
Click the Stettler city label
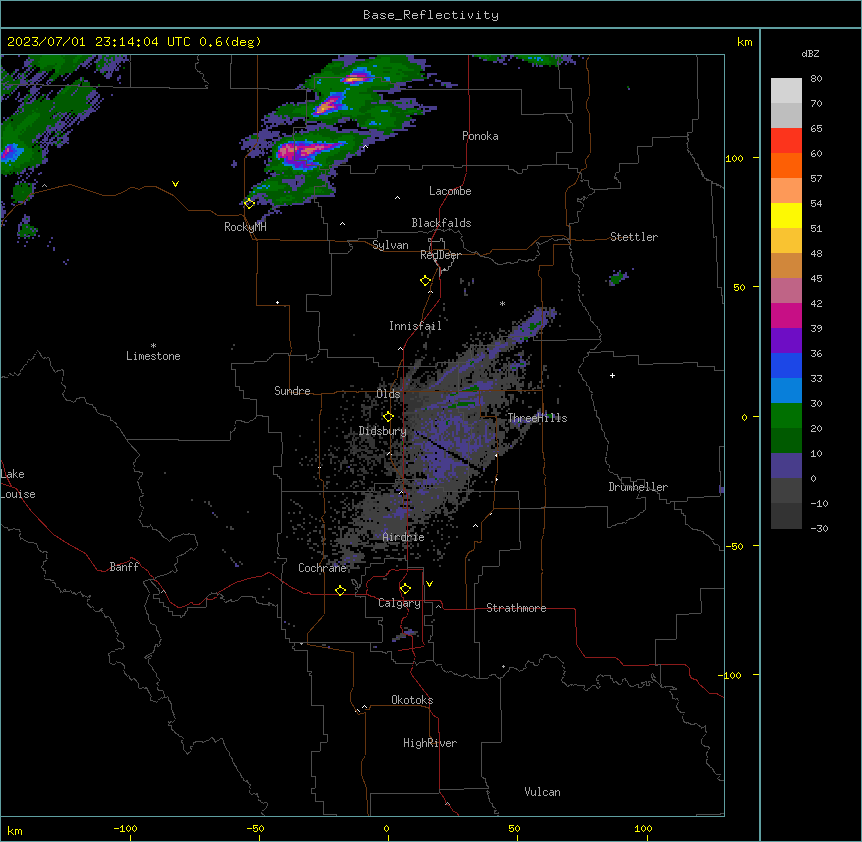634,237
